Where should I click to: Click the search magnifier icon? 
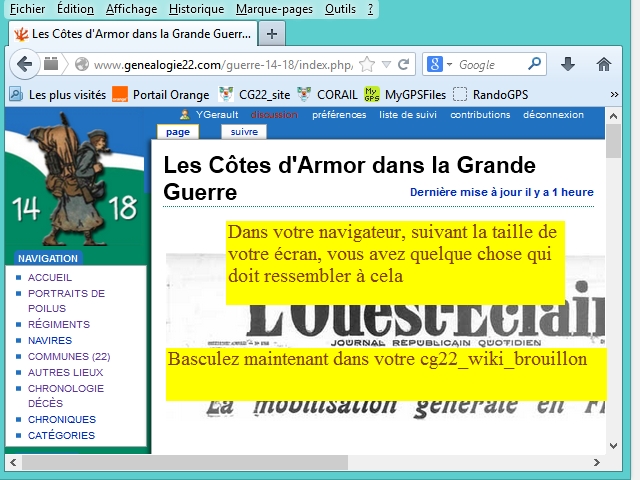534,64
